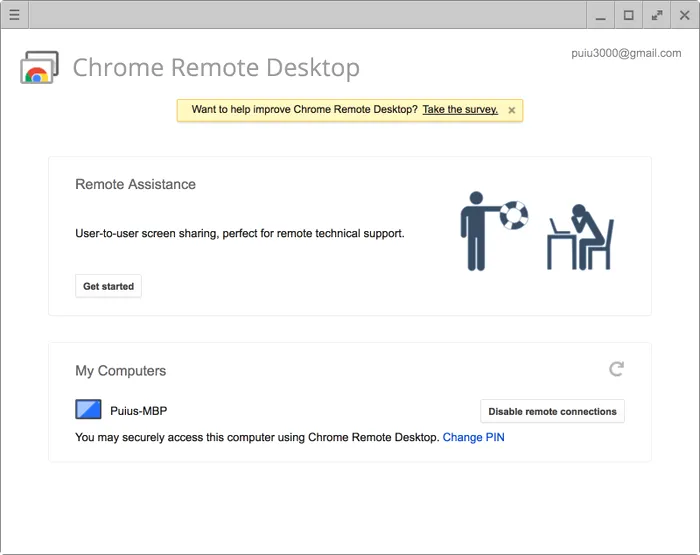
Task: Toggle the fullscreen arrows button in title bar
Action: coord(657,15)
